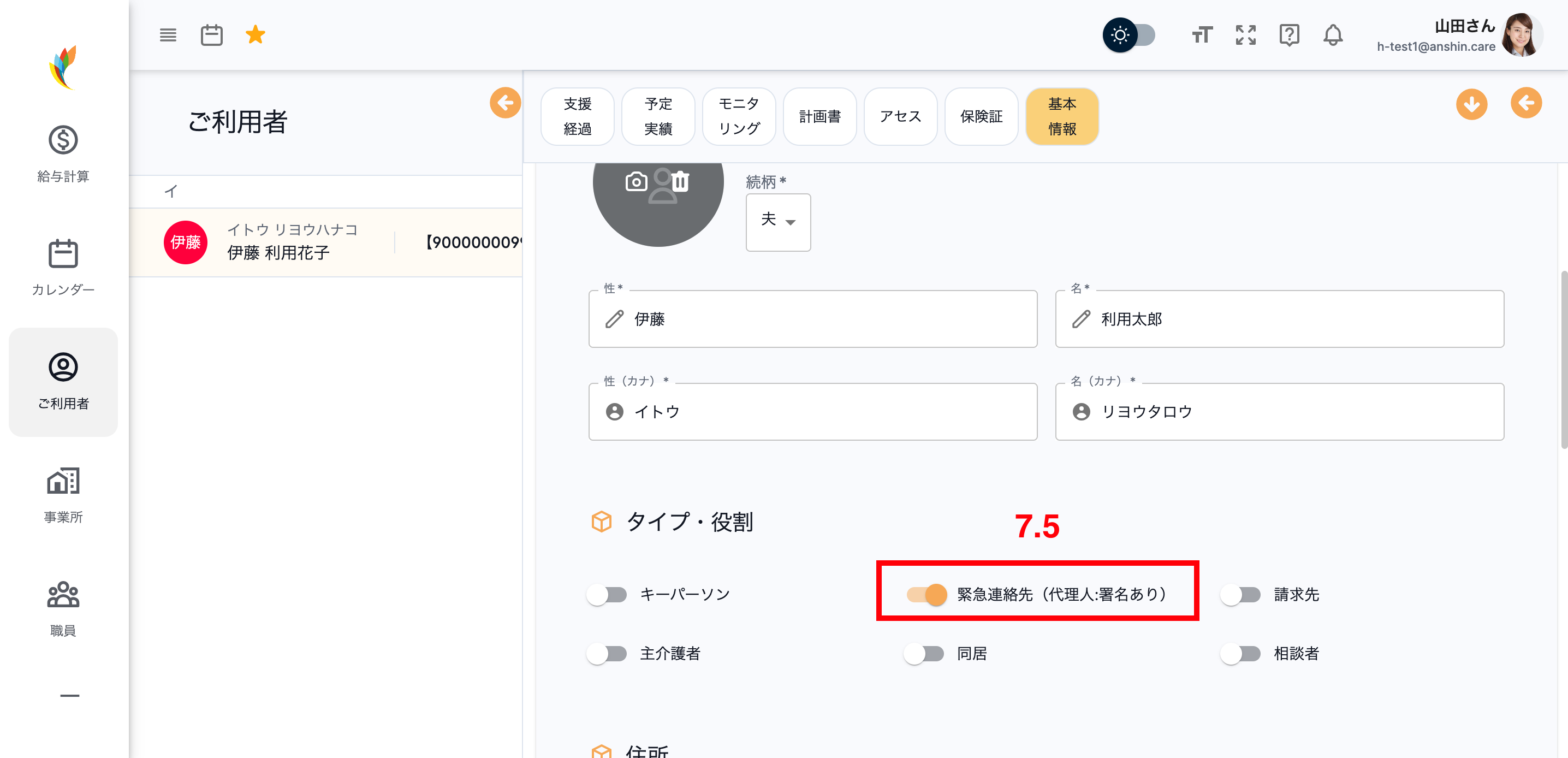Click the camera icon to upload photo
The image size is (1568, 758).
635,181
